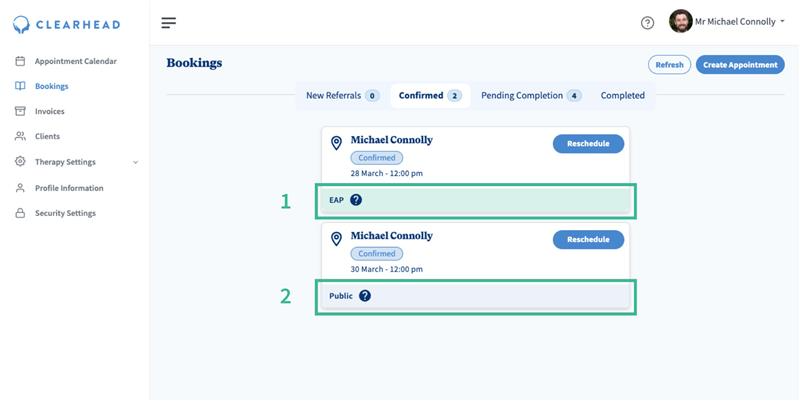Click the Invoices archive icon
800x401 pixels.
(20, 111)
